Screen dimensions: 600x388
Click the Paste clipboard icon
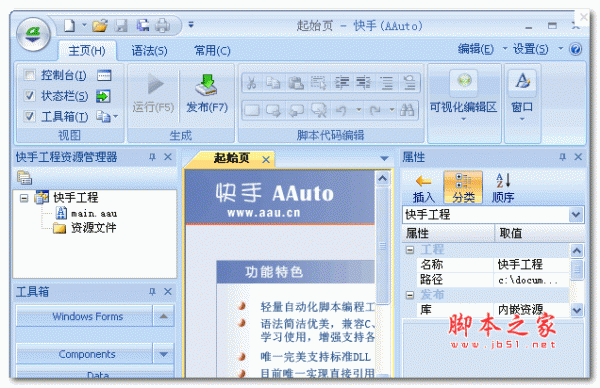(x=296, y=83)
